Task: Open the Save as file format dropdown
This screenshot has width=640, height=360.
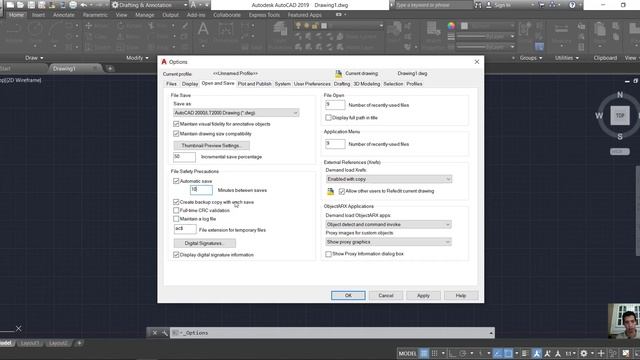Action: 236,113
